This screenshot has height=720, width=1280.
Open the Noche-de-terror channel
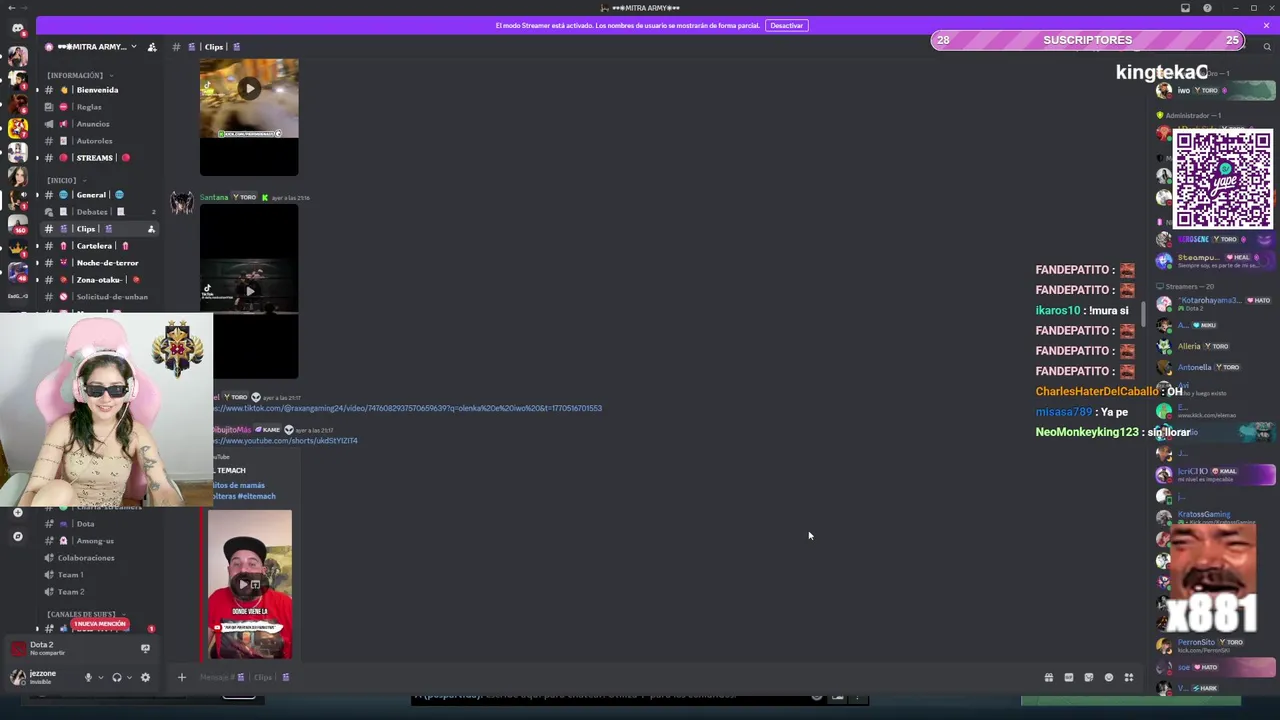pos(99,263)
